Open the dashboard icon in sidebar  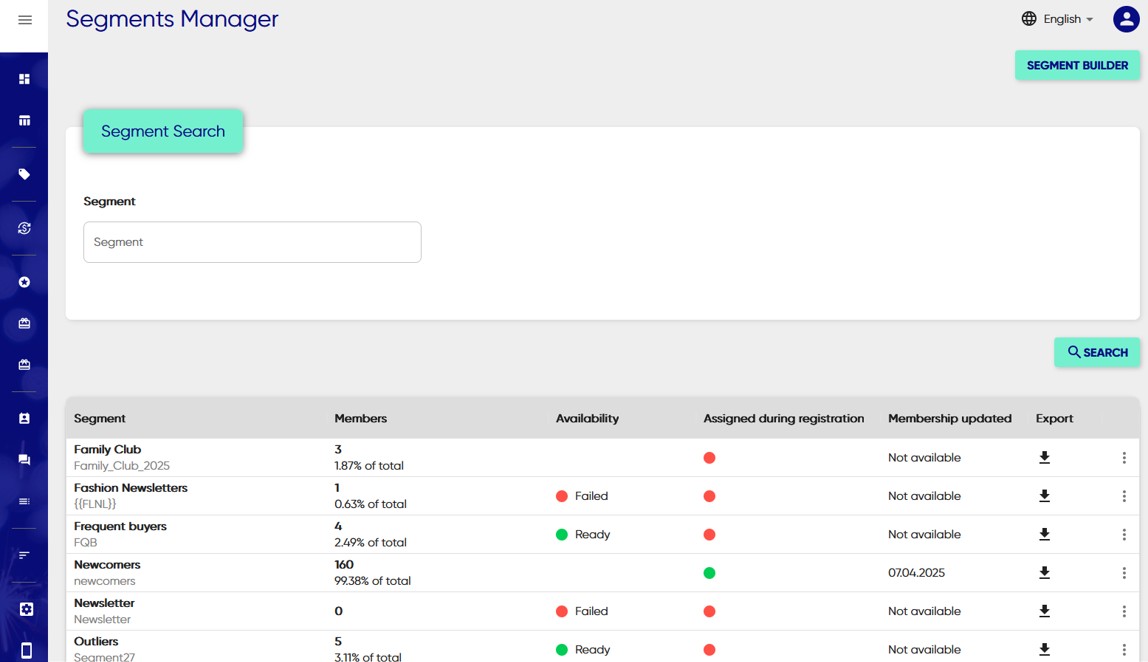24,79
